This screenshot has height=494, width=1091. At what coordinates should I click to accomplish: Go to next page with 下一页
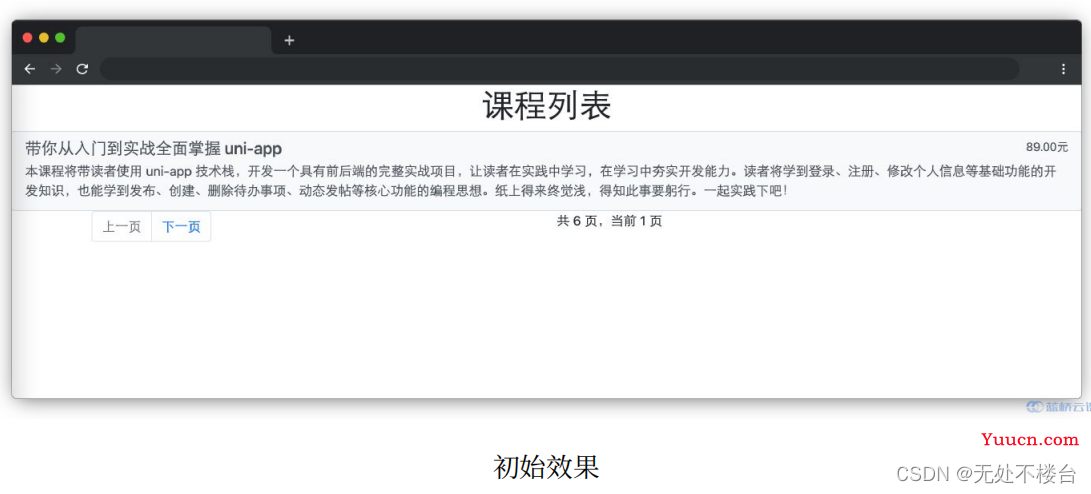181,227
